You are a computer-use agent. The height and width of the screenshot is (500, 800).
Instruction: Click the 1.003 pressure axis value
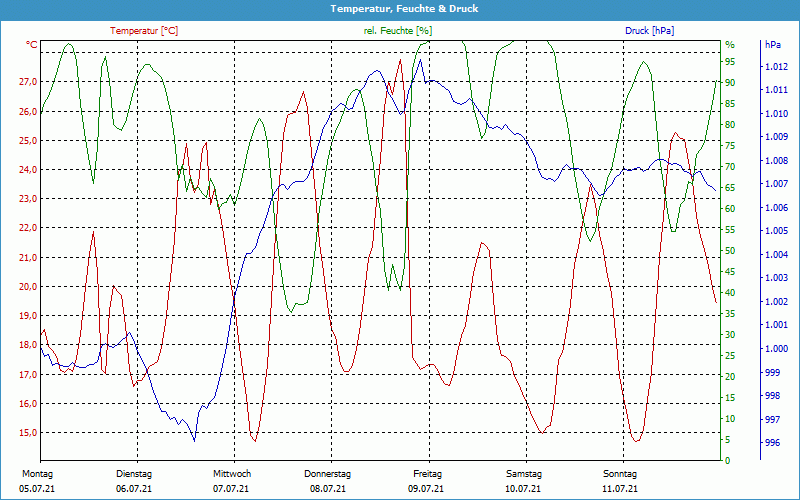coord(776,278)
